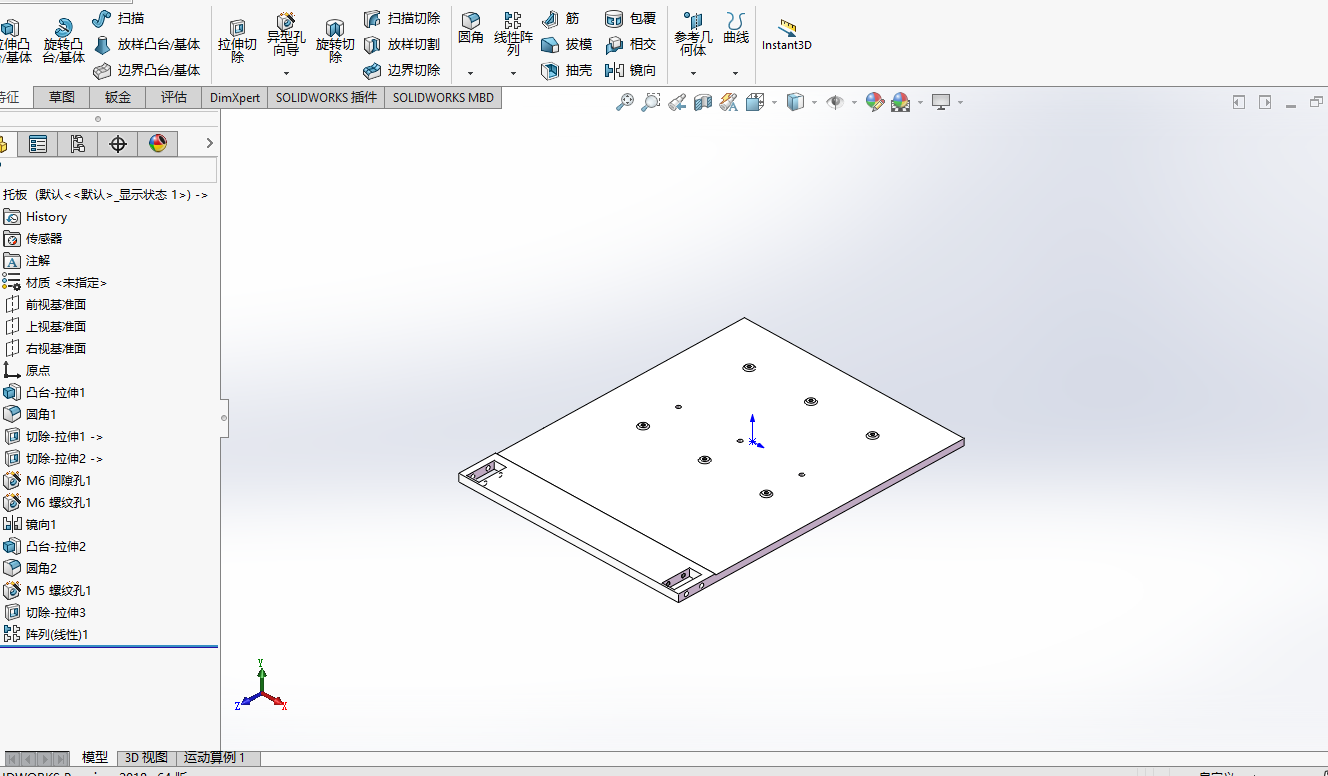The width and height of the screenshot is (1328, 776).
Task: Open the 异型孔向导 hole wizard
Action: [286, 35]
